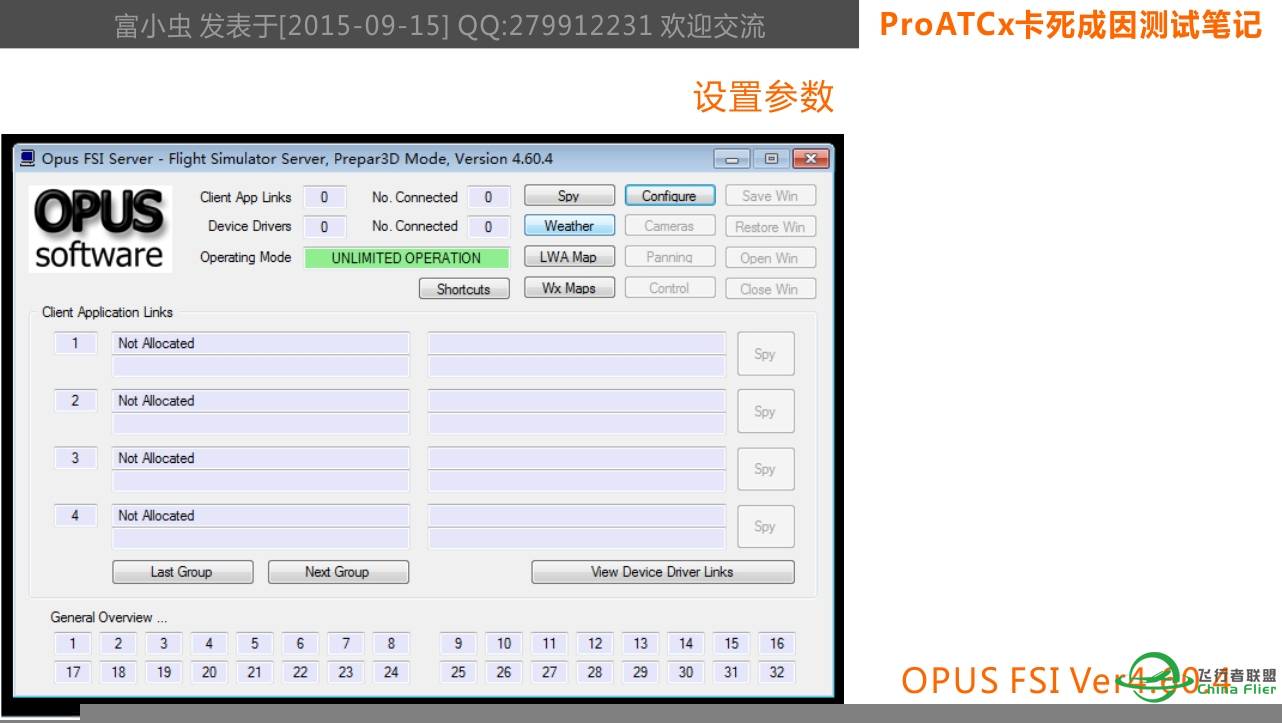Image resolution: width=1282 pixels, height=723 pixels.
Task: Click the Restore Win button
Action: point(770,227)
